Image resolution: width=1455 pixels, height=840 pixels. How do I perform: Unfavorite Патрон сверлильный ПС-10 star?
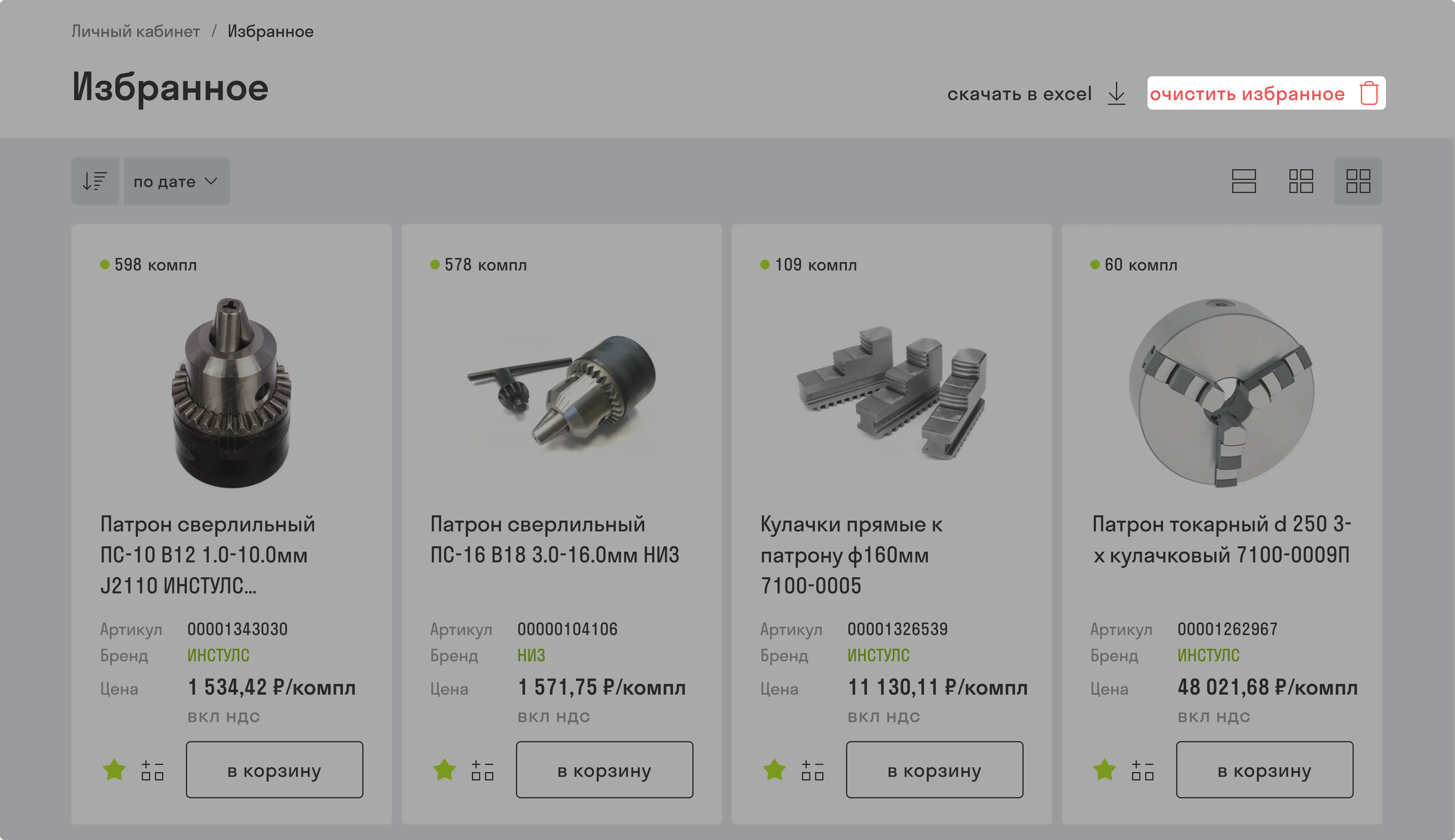(114, 770)
